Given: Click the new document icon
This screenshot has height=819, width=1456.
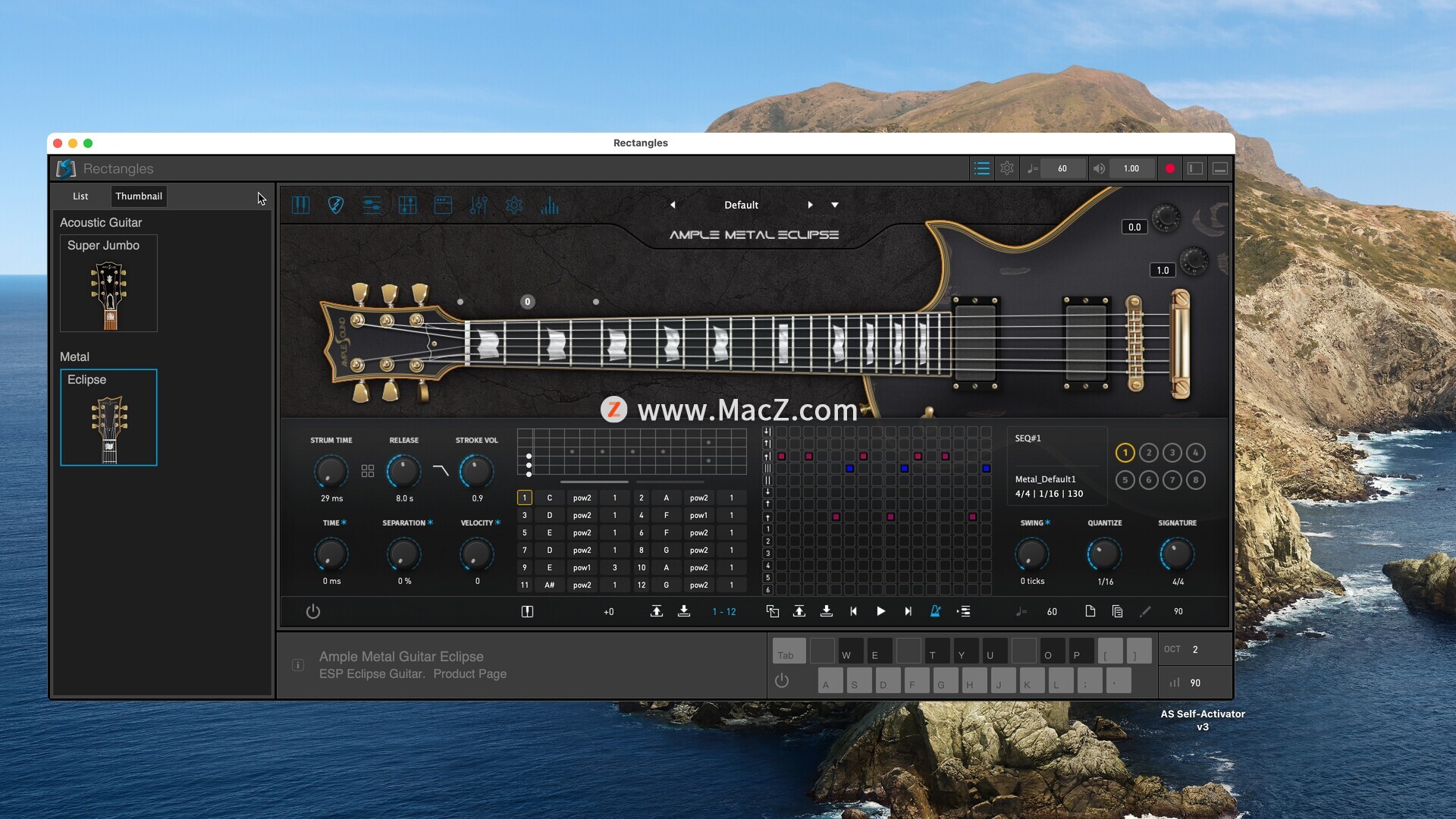Looking at the screenshot, I should 1090,611.
